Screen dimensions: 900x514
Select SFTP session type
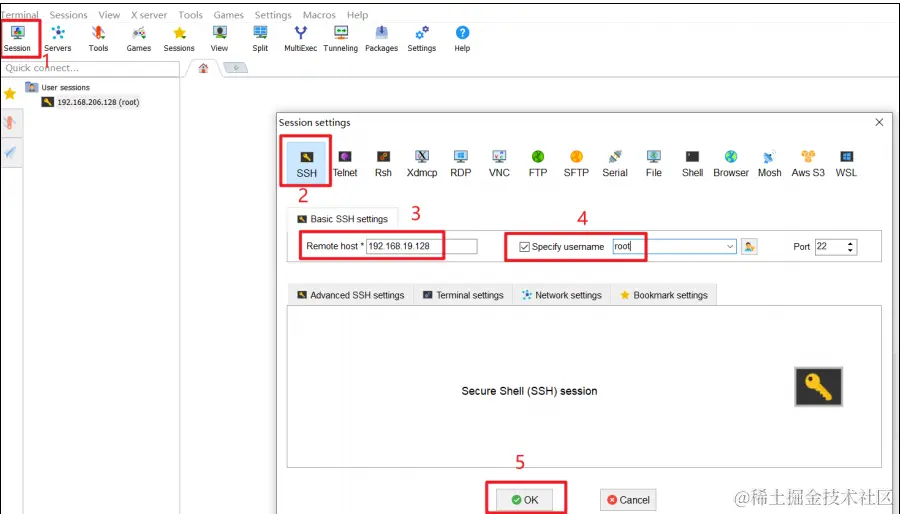(x=576, y=163)
